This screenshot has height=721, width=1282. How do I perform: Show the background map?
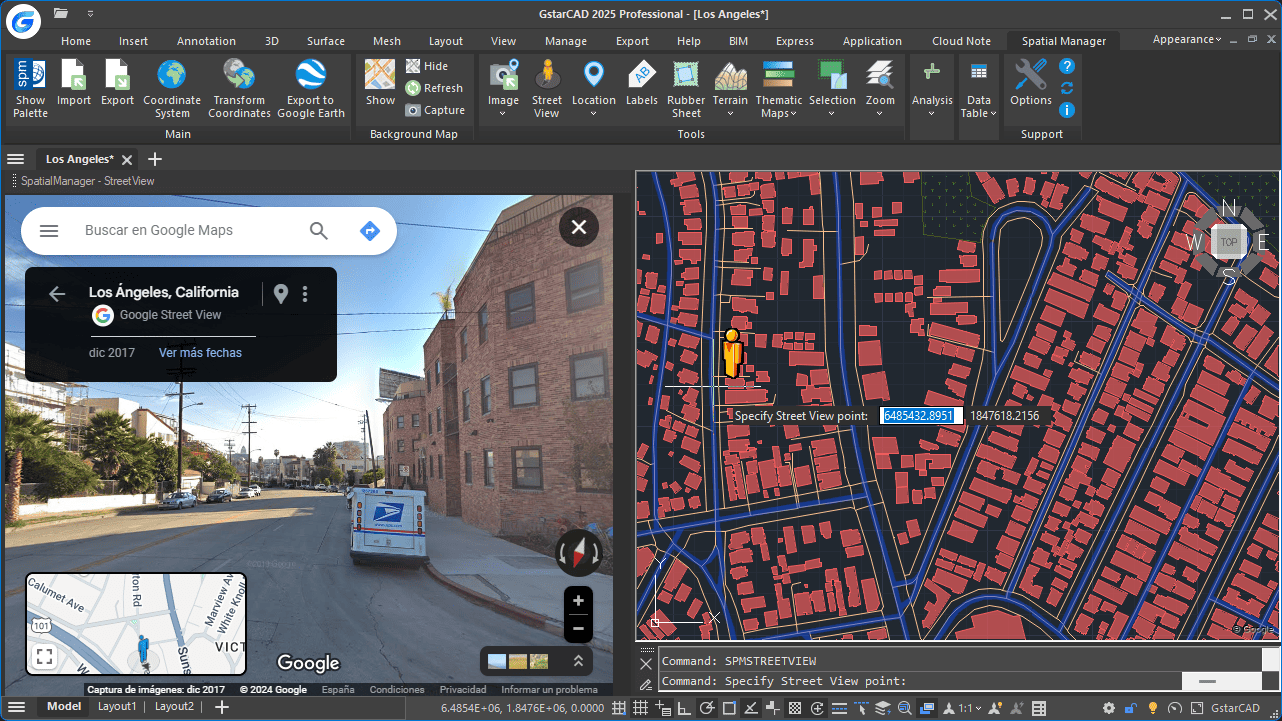click(380, 84)
